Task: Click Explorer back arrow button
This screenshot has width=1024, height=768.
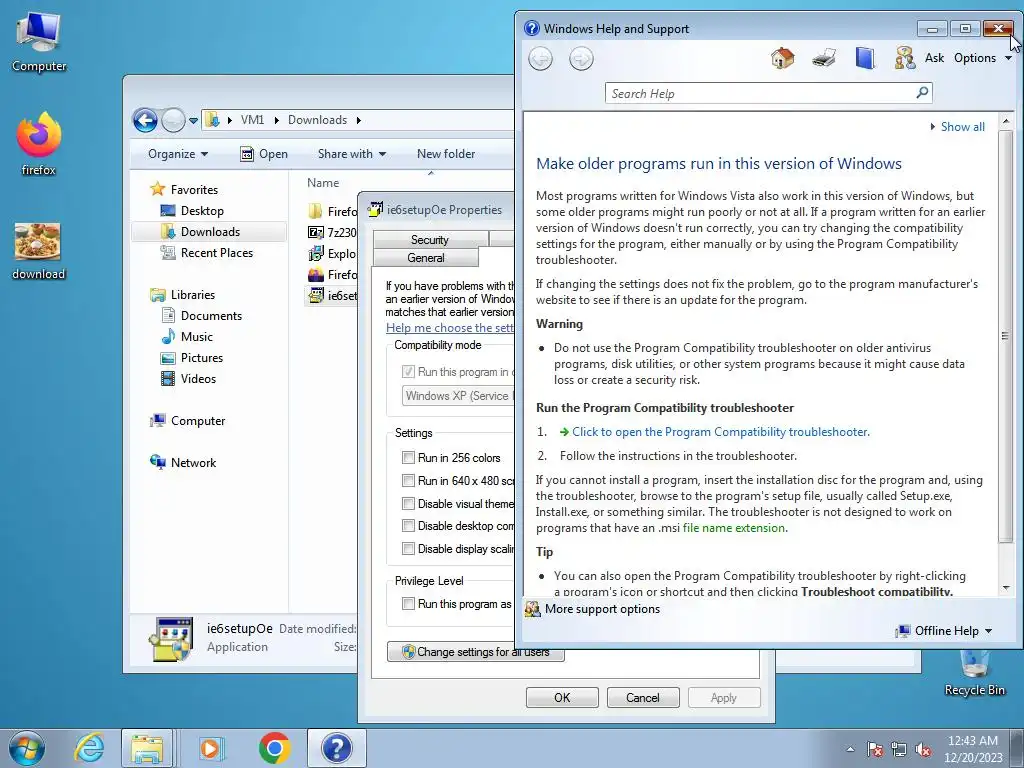Action: point(145,120)
